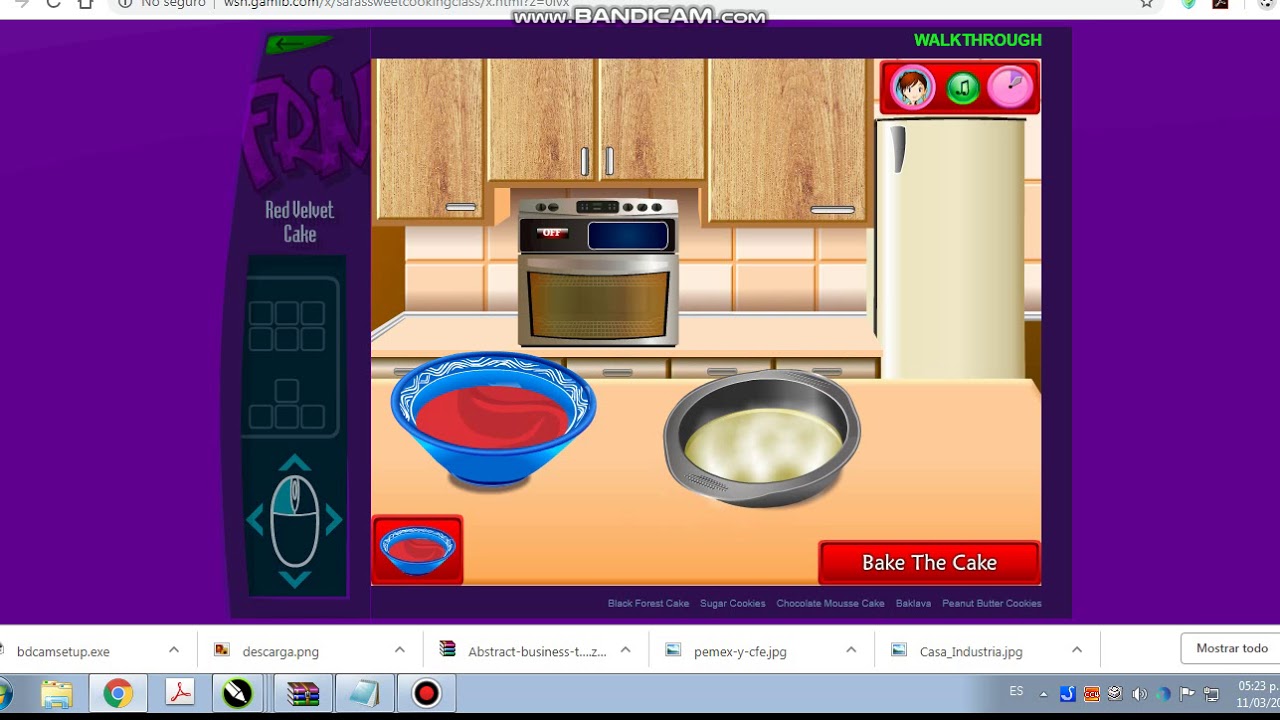Click the network icon in the system tray
This screenshot has width=1280, height=720.
coord(1211,694)
